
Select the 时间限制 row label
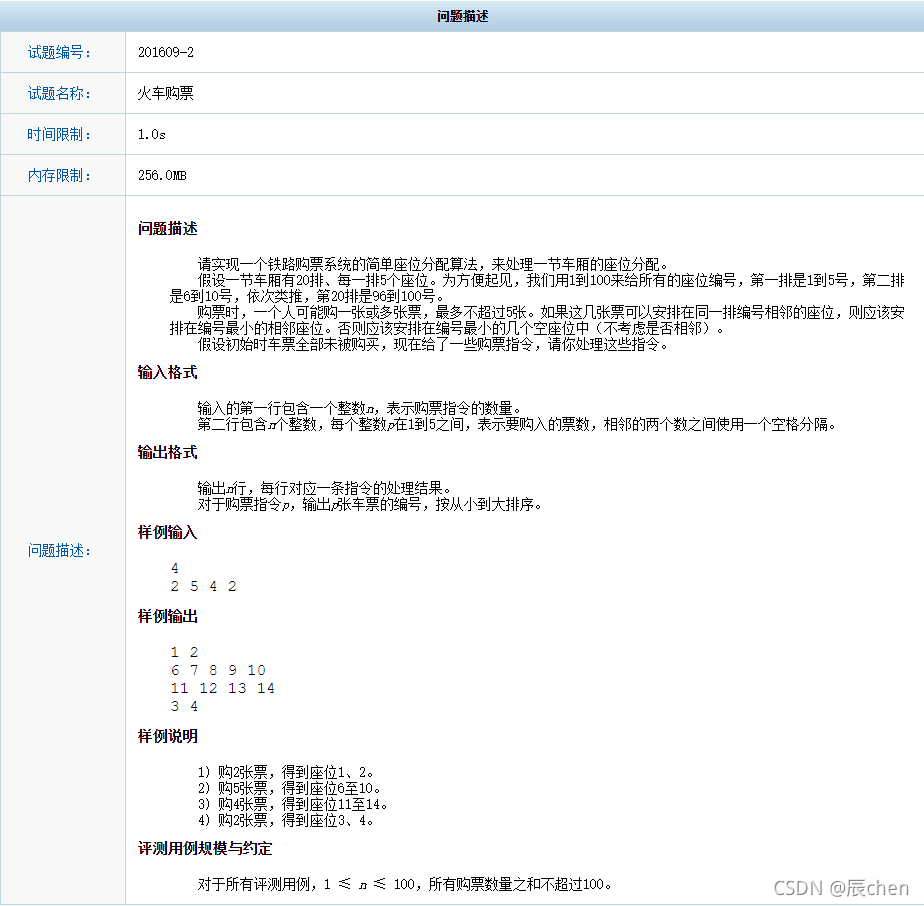pos(61,134)
